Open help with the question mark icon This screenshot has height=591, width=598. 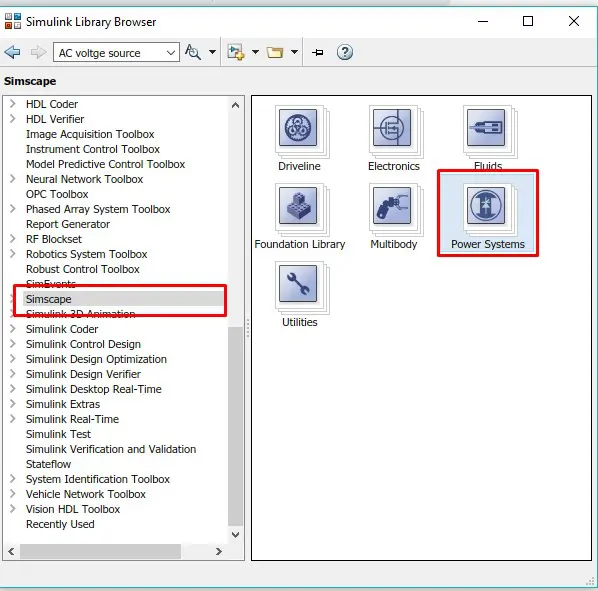click(344, 52)
